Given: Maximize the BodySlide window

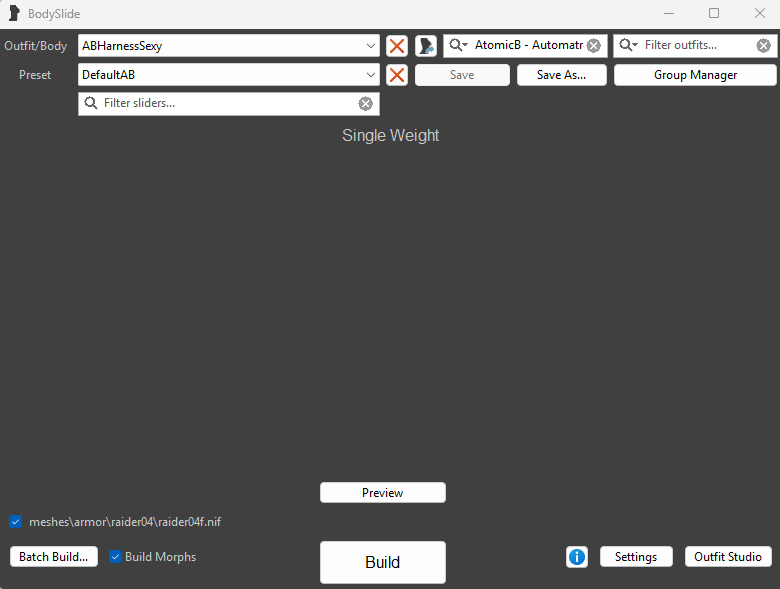Looking at the screenshot, I should (x=714, y=13).
